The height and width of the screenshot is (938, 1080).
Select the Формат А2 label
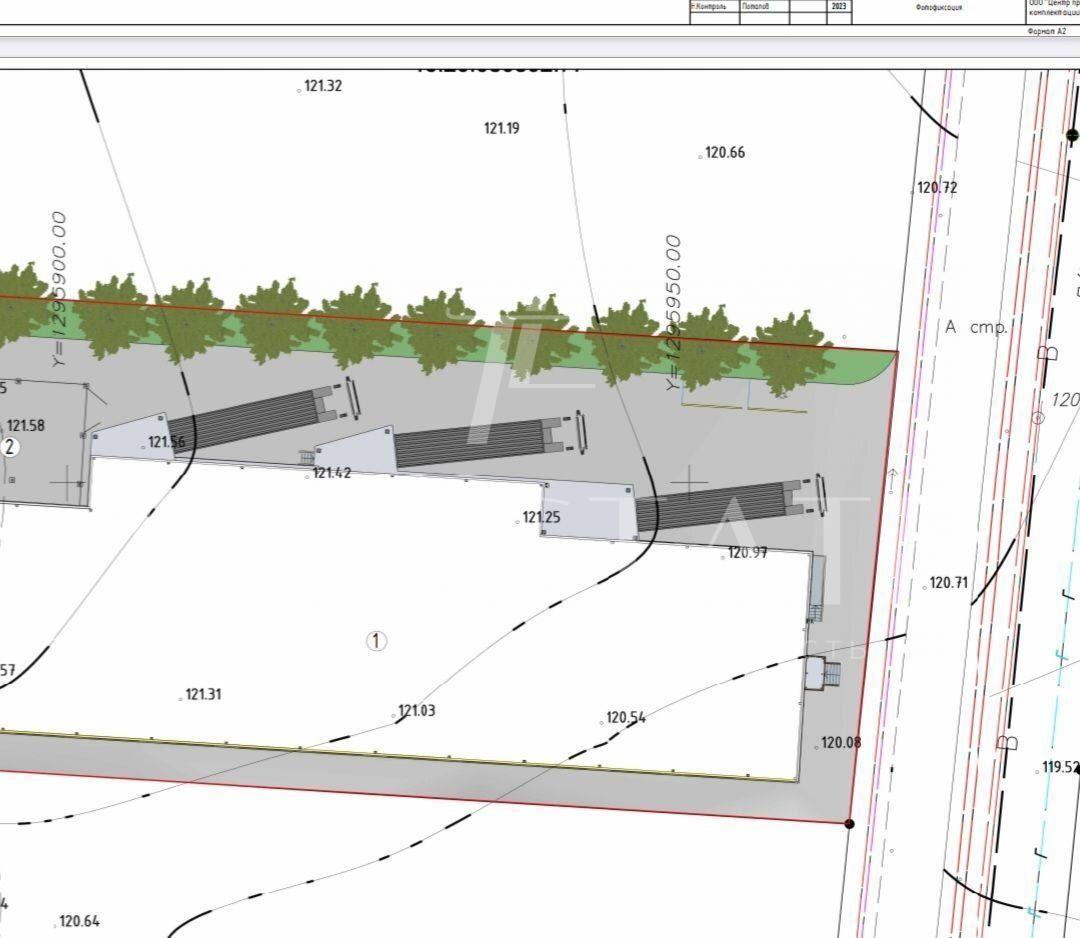pos(1046,31)
